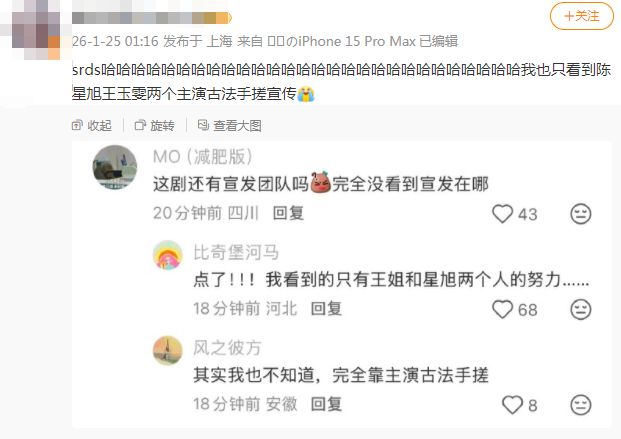Open MO (减肥版)'s avatar profile
621x439 pixels.
(x=115, y=167)
